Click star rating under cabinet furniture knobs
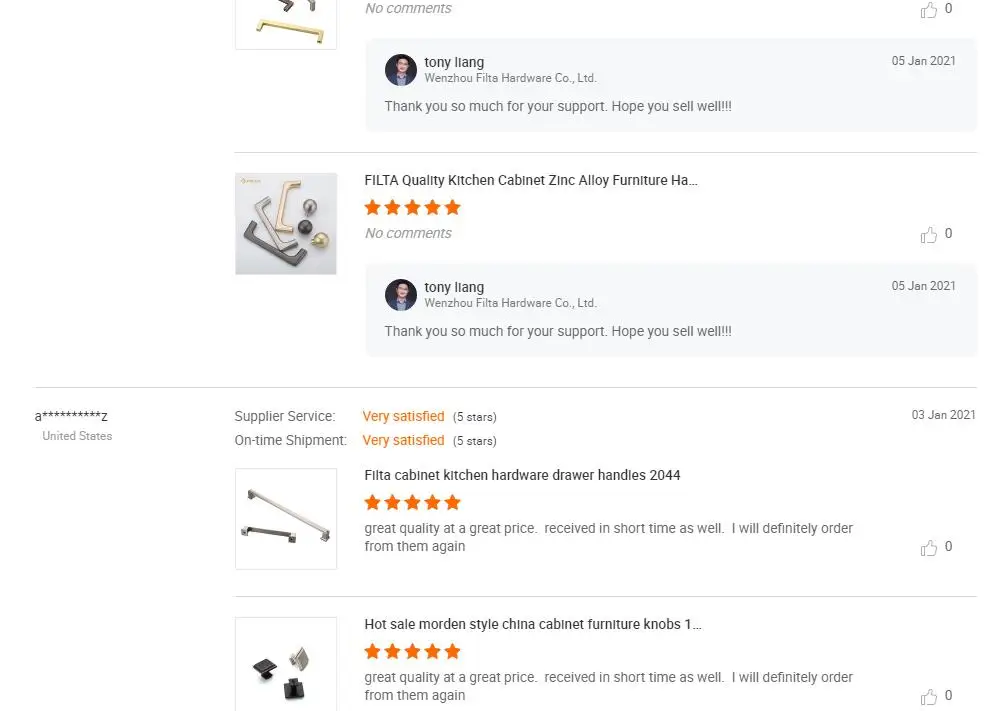Viewport: 985px width, 711px height. tap(412, 651)
